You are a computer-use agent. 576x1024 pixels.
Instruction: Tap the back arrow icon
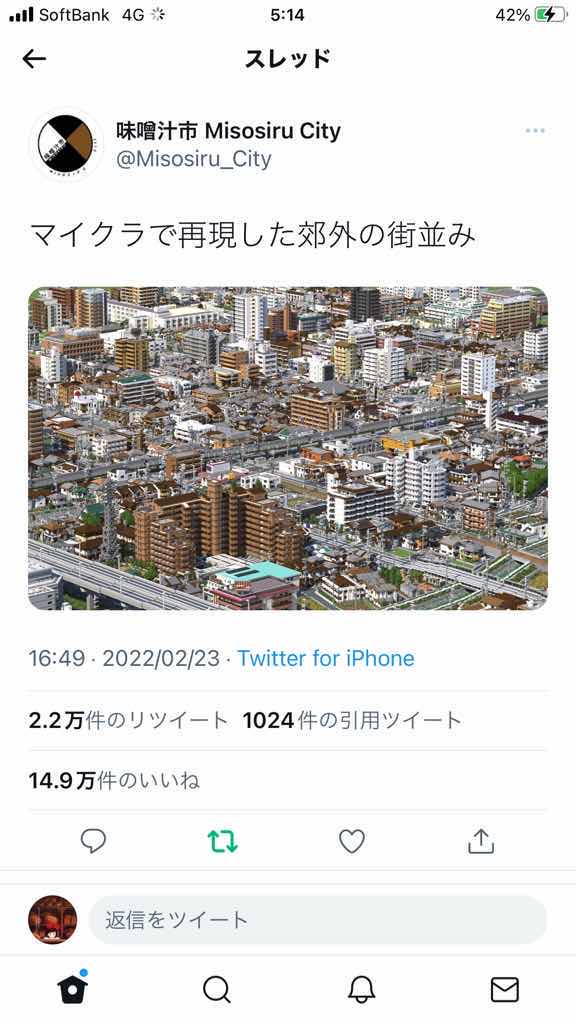point(34,59)
